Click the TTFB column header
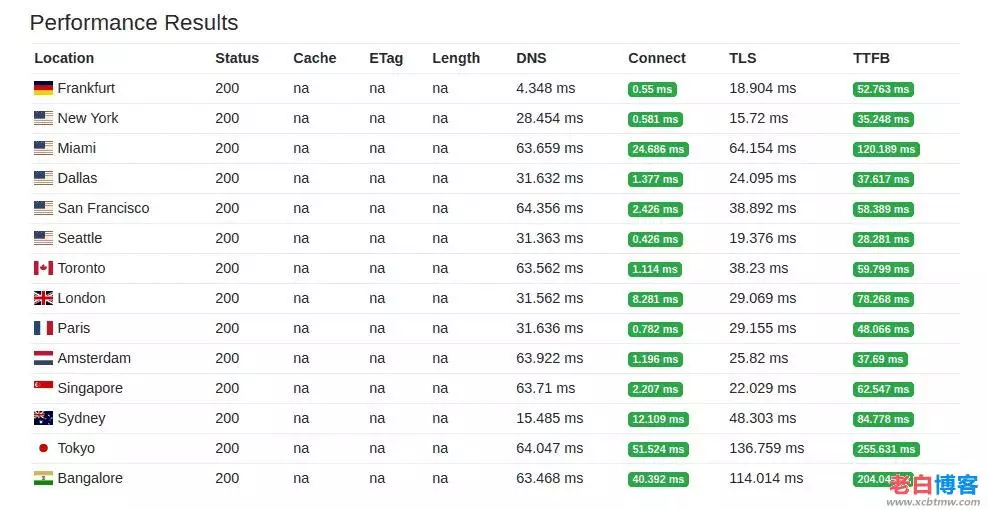The width and height of the screenshot is (988, 510). (871, 58)
